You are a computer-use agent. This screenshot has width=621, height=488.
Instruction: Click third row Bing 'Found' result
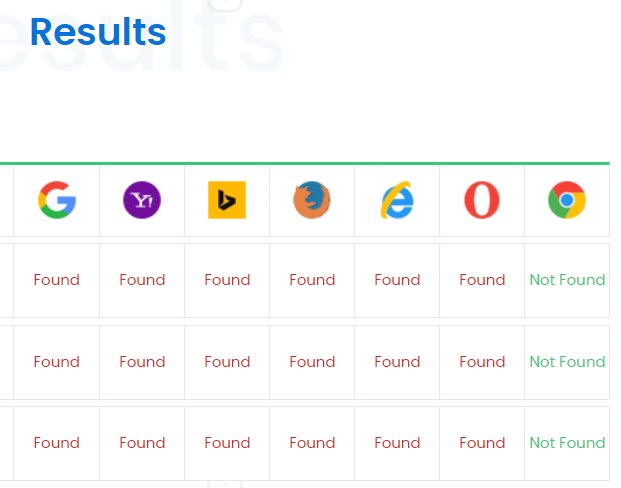point(227,443)
